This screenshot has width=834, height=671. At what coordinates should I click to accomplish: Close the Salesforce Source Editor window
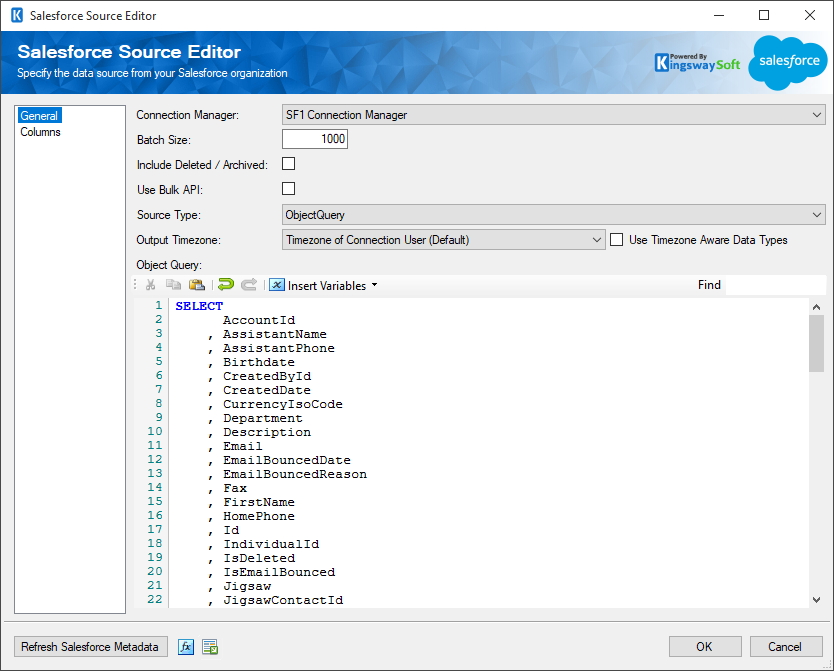(810, 15)
